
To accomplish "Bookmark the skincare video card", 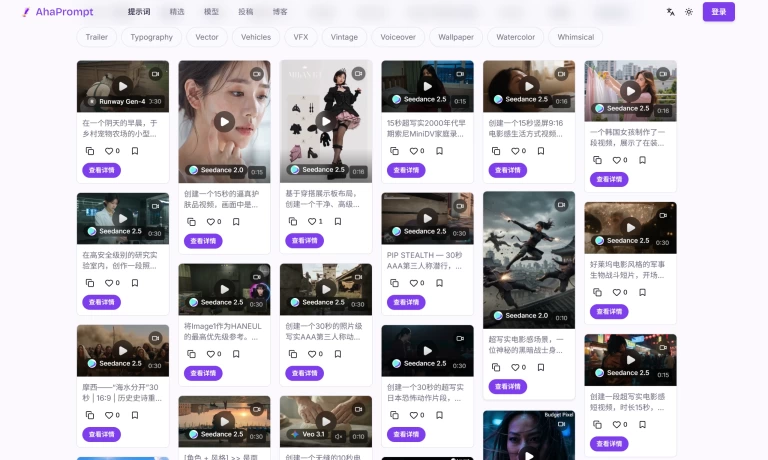I will click(x=236, y=222).
